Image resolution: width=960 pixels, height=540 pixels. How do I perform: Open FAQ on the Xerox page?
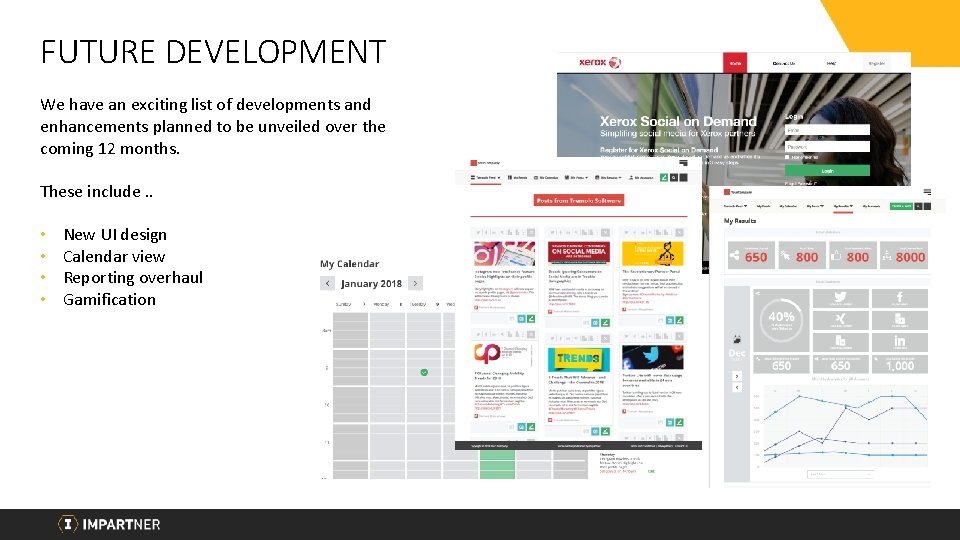click(x=831, y=63)
